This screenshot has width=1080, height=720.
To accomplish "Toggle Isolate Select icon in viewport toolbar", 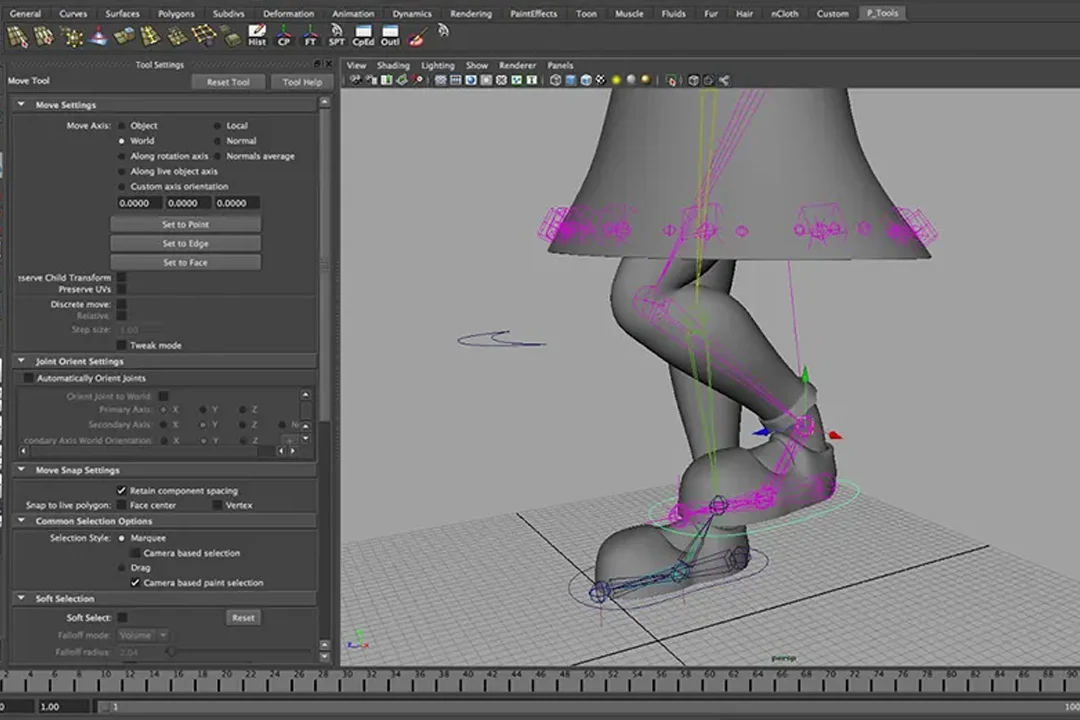I will [672, 81].
